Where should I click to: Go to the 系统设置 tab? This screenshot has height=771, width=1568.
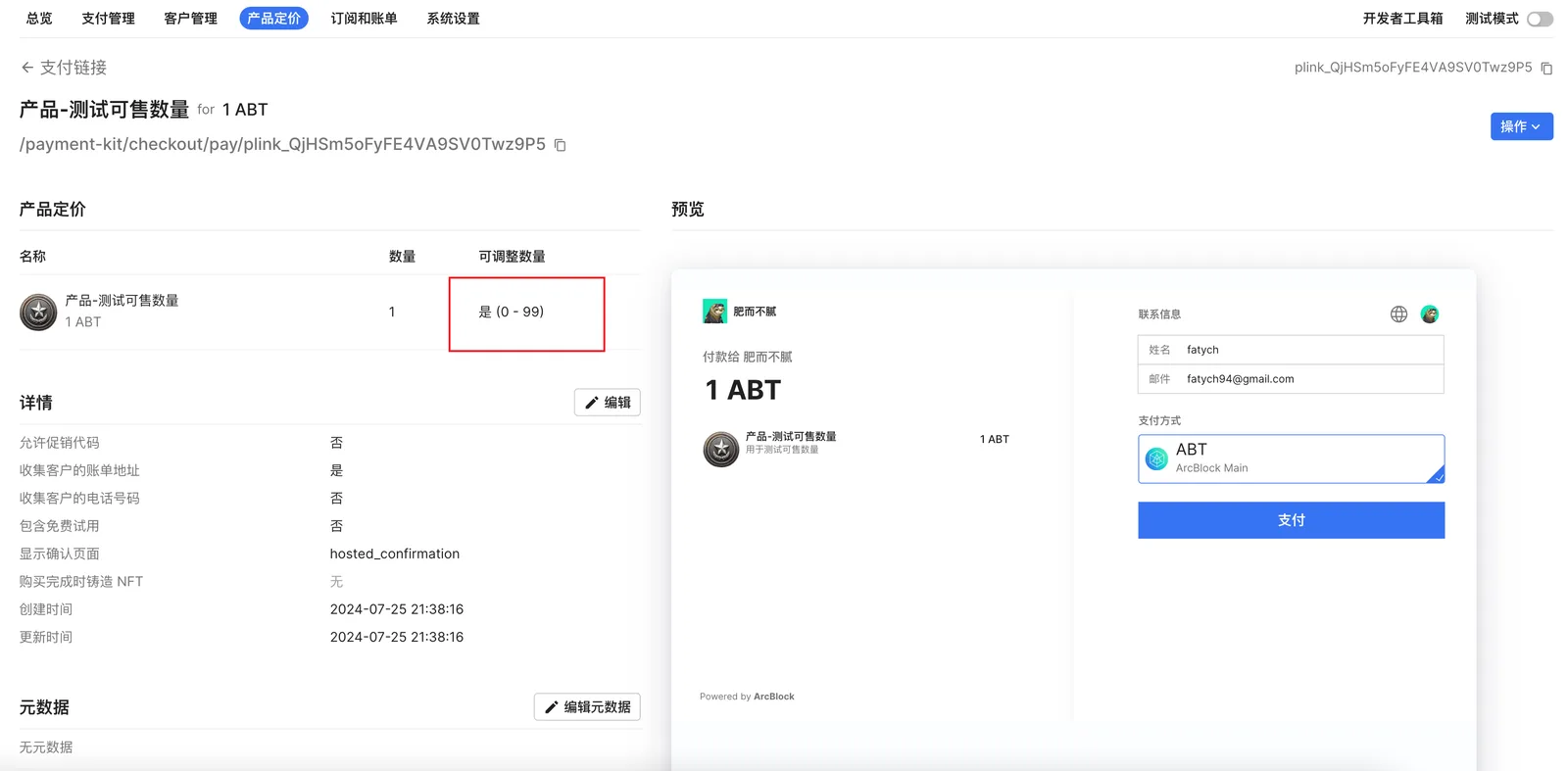tap(453, 19)
